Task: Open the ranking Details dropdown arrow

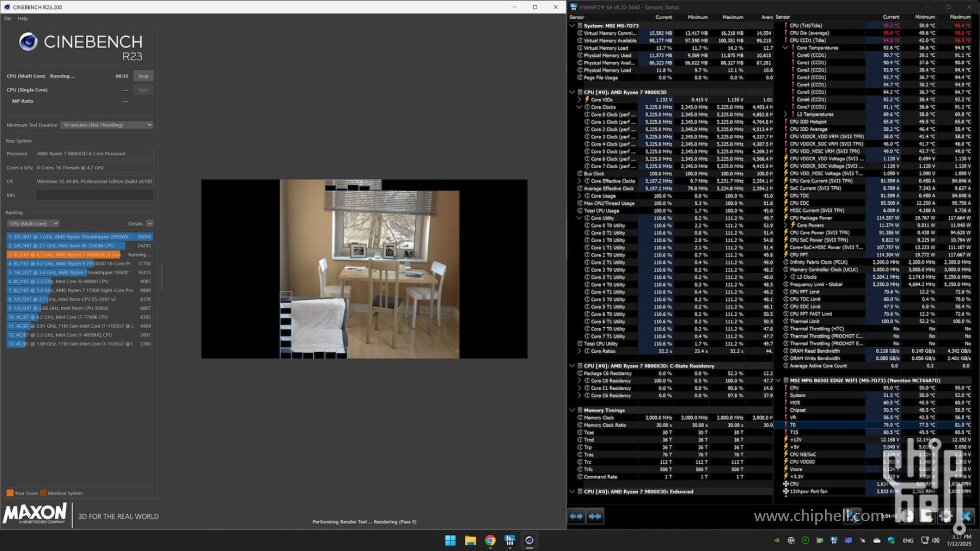Action: tap(150, 224)
